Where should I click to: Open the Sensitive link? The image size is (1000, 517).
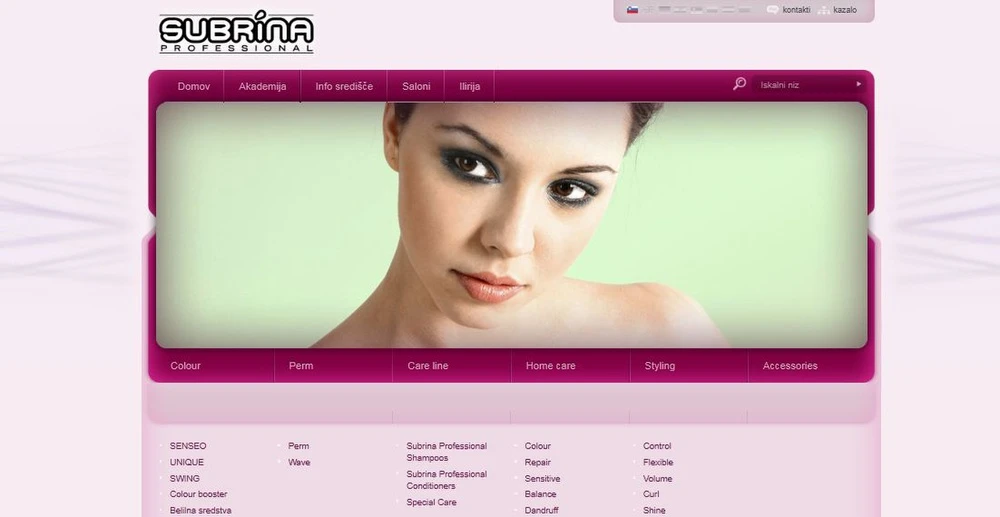point(542,478)
